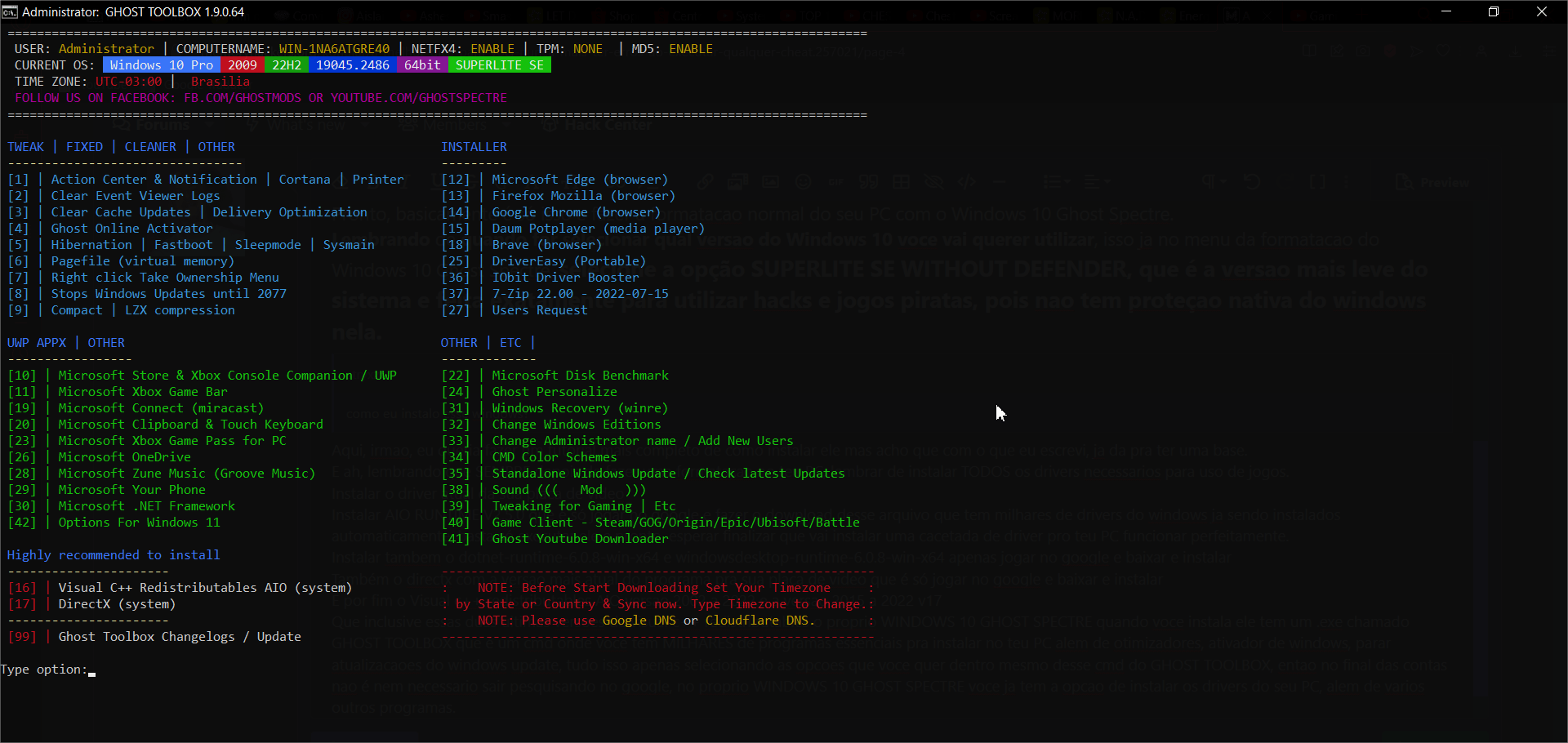
Task: Click the 'UTC-03:00' time zone value
Action: [x=128, y=82]
